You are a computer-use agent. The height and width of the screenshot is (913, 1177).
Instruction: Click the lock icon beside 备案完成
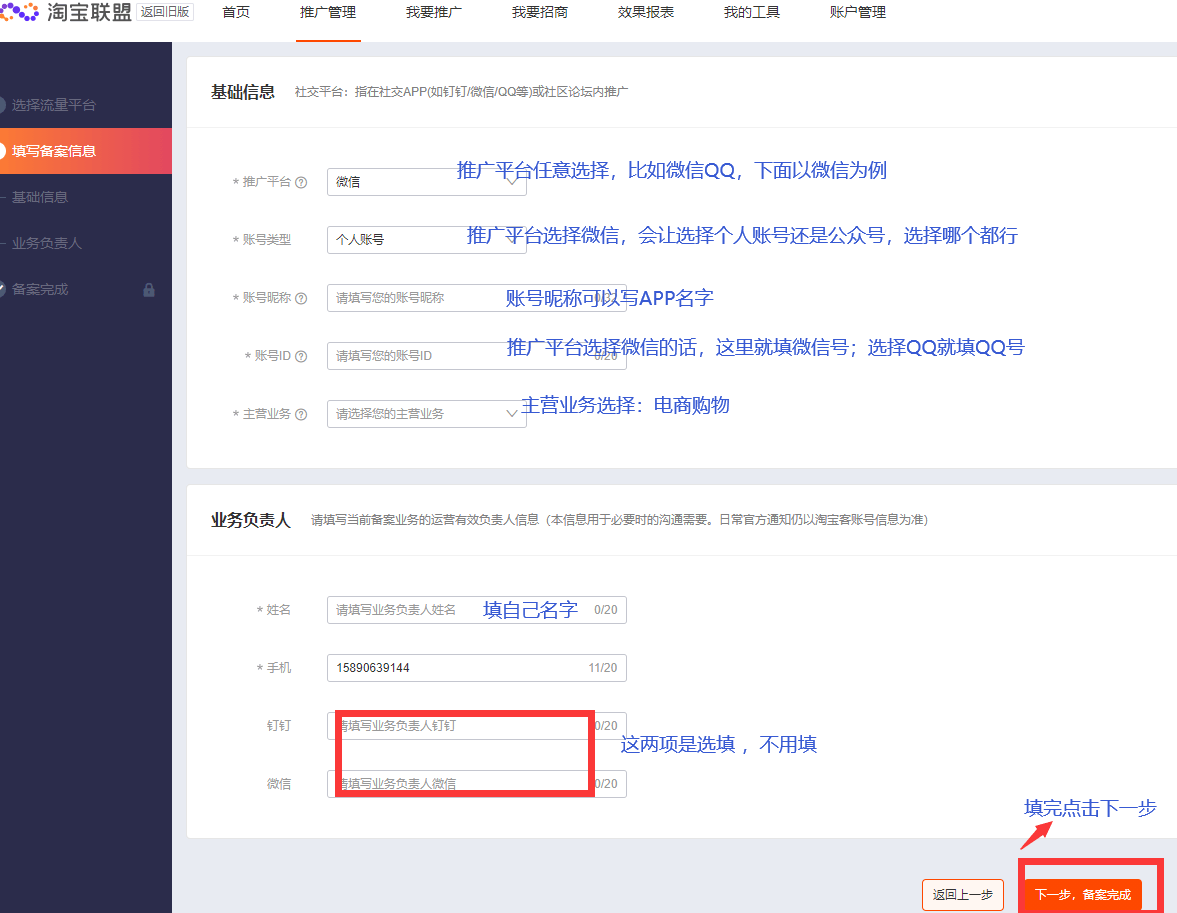coord(149,290)
